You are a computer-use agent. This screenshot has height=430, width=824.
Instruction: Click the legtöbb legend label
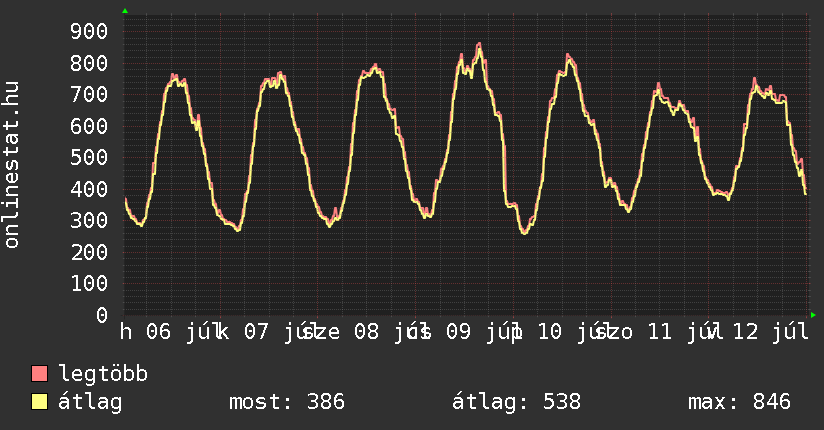click(103, 374)
